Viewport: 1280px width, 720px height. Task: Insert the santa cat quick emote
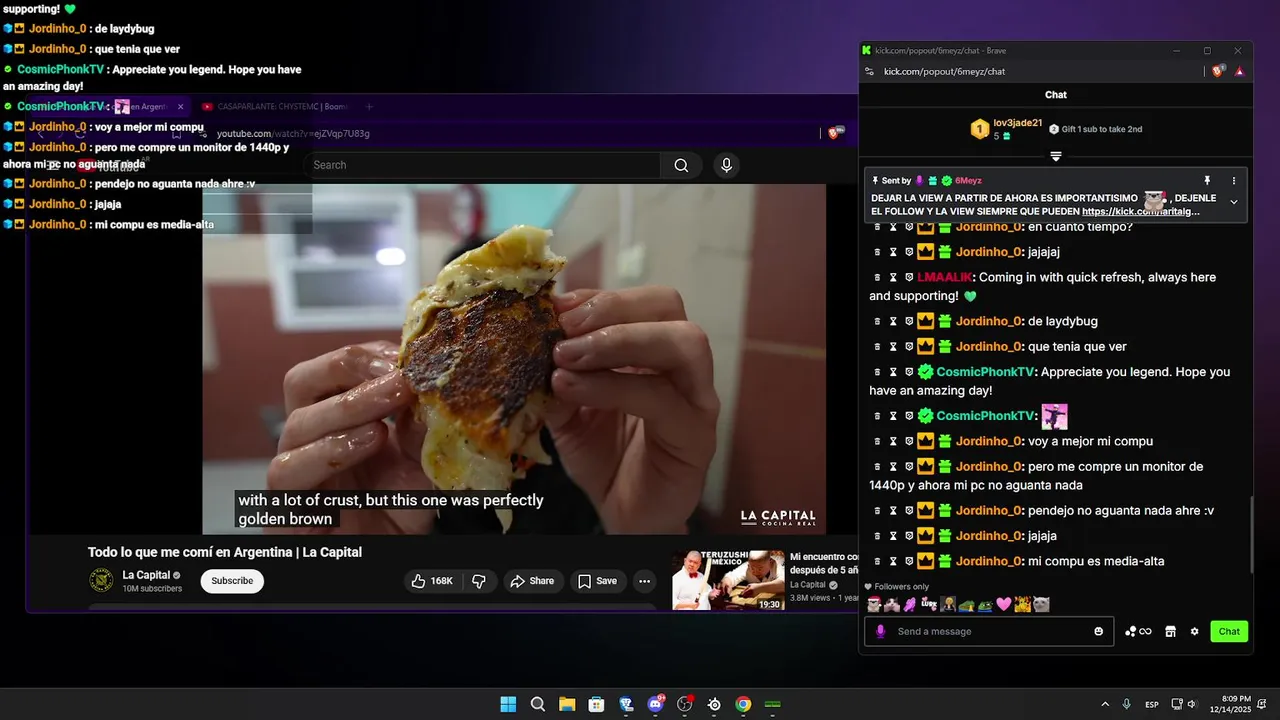(x=873, y=604)
